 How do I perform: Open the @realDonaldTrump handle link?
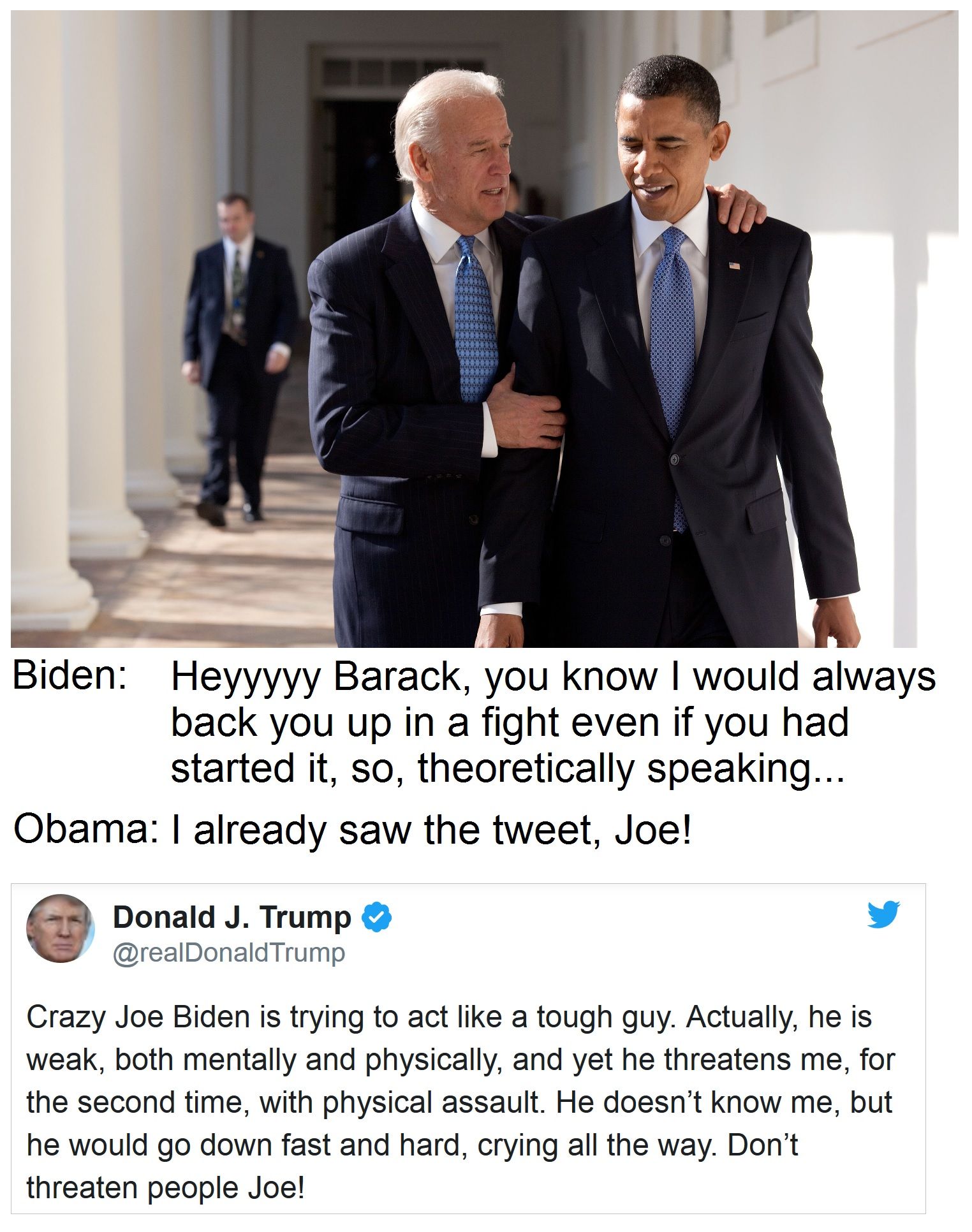[229, 953]
